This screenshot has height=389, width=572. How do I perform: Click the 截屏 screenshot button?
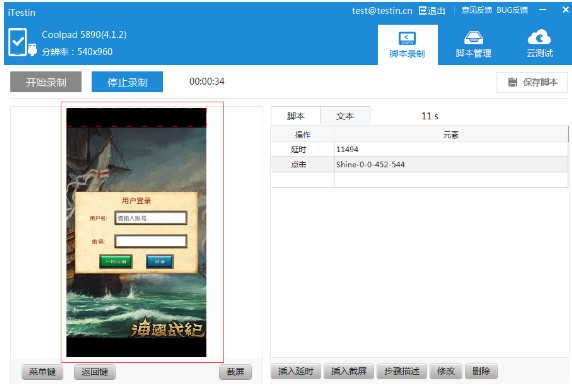pyautogui.click(x=235, y=372)
